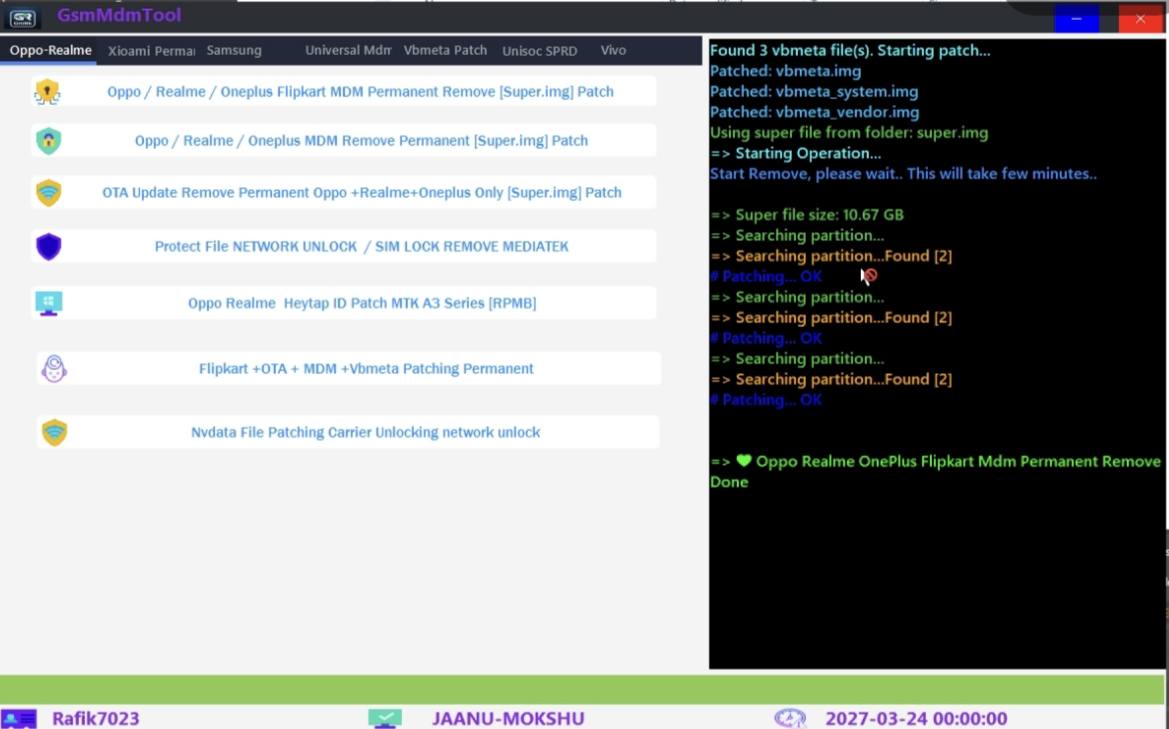Click the green lock shield icon beside MDM Remove
Viewport: 1169px width, 729px height.
pyautogui.click(x=48, y=141)
